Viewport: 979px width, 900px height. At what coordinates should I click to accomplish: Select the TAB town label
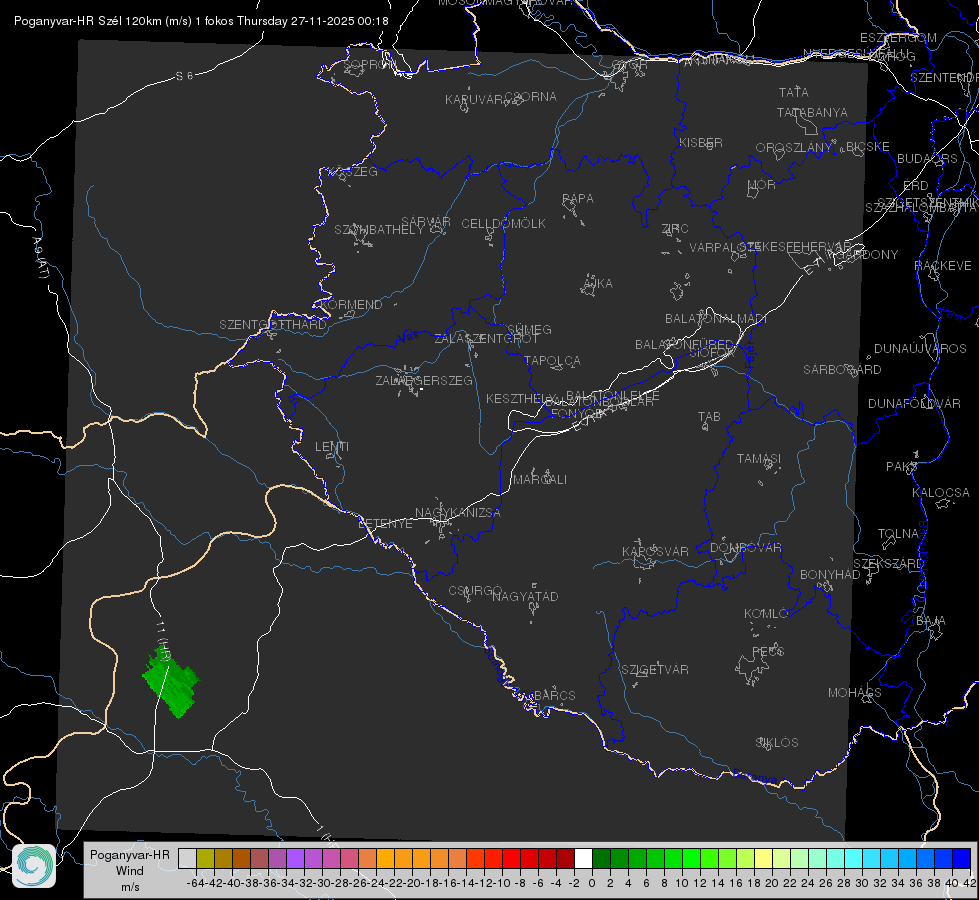pyautogui.click(x=709, y=417)
